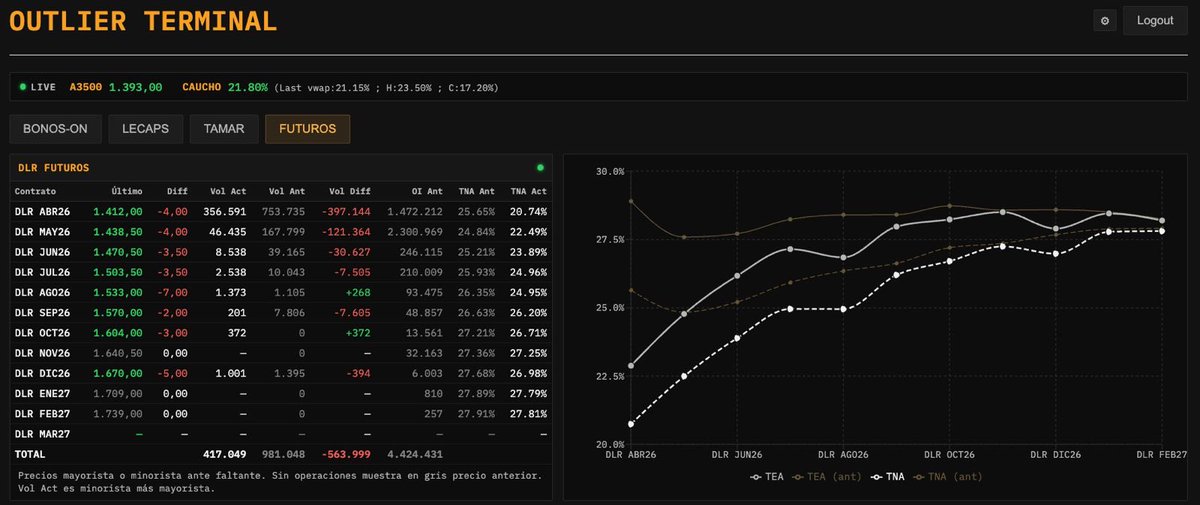Click the last price 1.412,00
The image size is (1200, 505).
point(119,212)
